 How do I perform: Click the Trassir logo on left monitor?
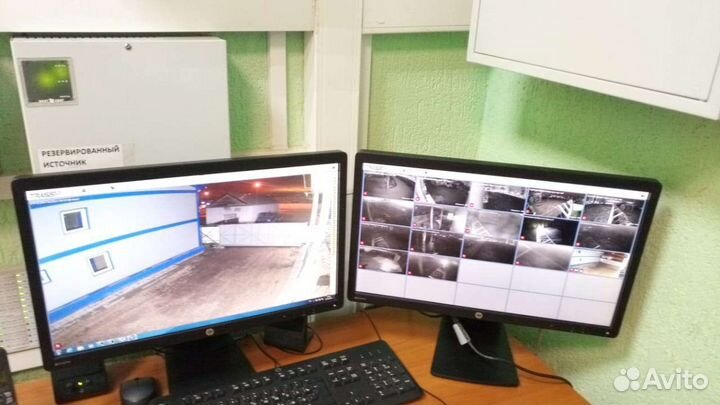[45, 194]
